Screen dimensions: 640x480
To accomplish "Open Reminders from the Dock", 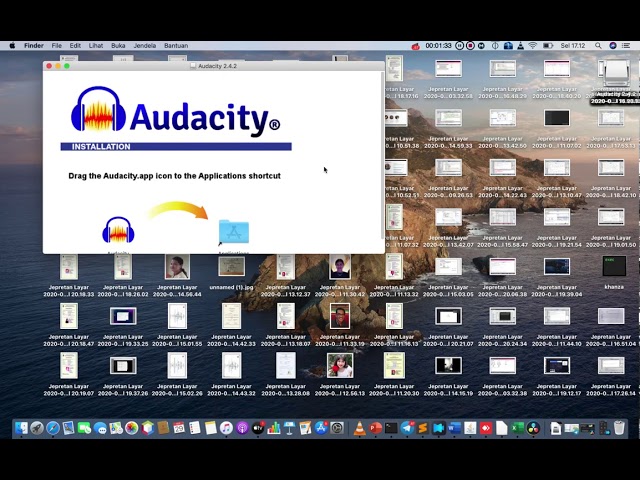I will pyautogui.click(x=195, y=428).
